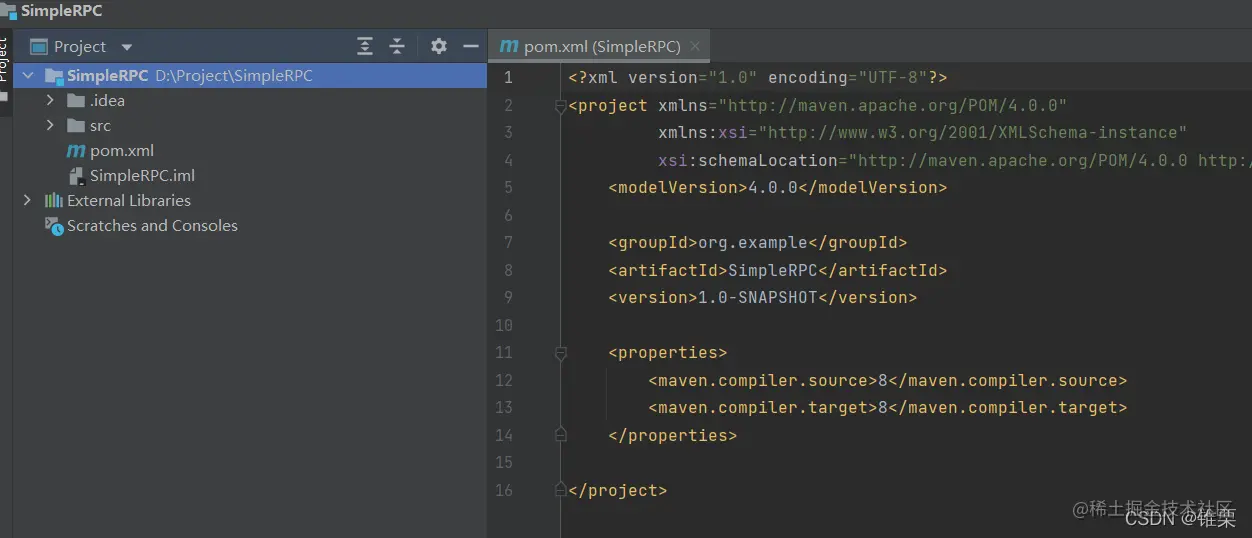Click the closing </project> tag
The height and width of the screenshot is (538, 1252).
pos(617,490)
